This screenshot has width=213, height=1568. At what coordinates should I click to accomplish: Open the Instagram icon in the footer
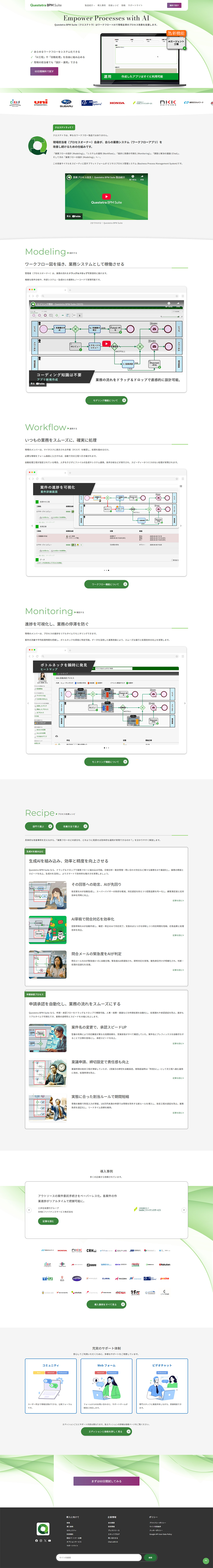[x=41, y=1541]
